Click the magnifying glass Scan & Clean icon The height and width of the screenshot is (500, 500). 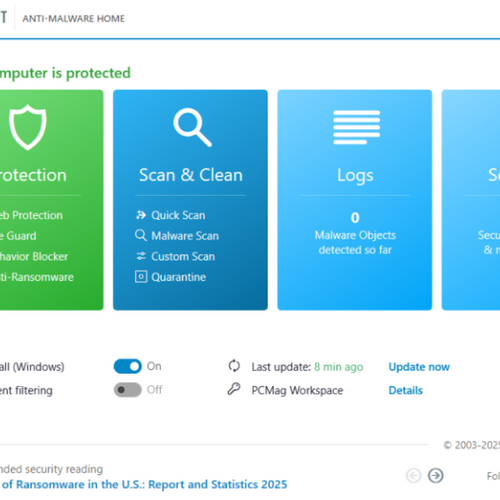(x=192, y=127)
